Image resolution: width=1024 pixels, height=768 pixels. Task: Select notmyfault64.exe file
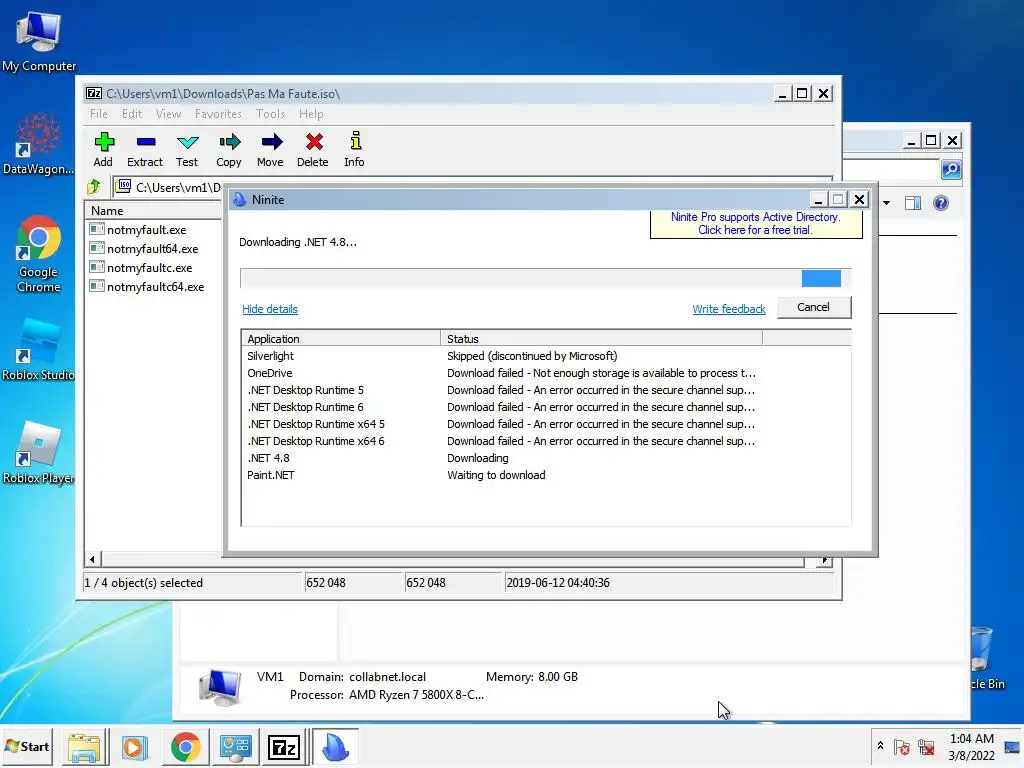pyautogui.click(x=144, y=249)
